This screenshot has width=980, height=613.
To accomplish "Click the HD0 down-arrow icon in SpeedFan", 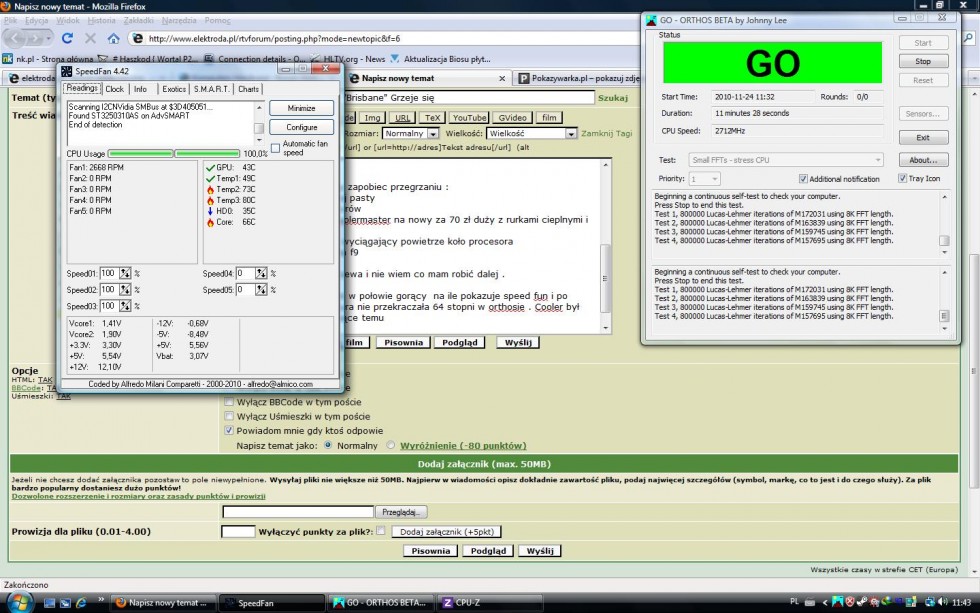I will pos(210,211).
